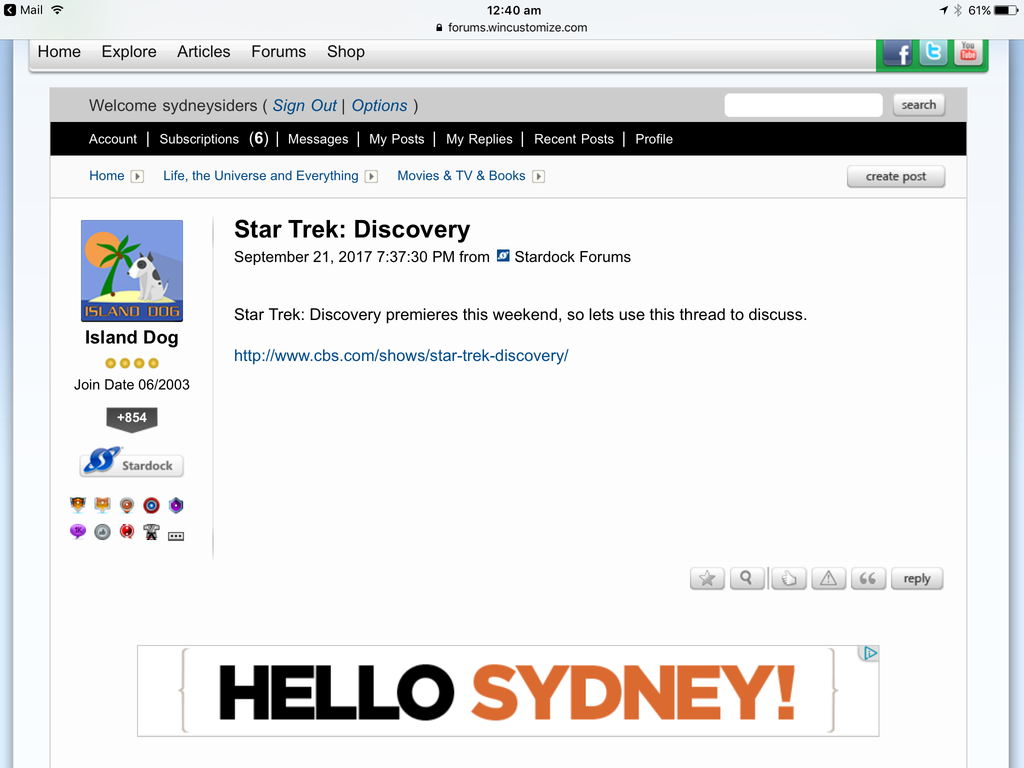Viewport: 1024px width, 768px height.
Task: Open Account in the black user bar
Action: click(x=113, y=139)
